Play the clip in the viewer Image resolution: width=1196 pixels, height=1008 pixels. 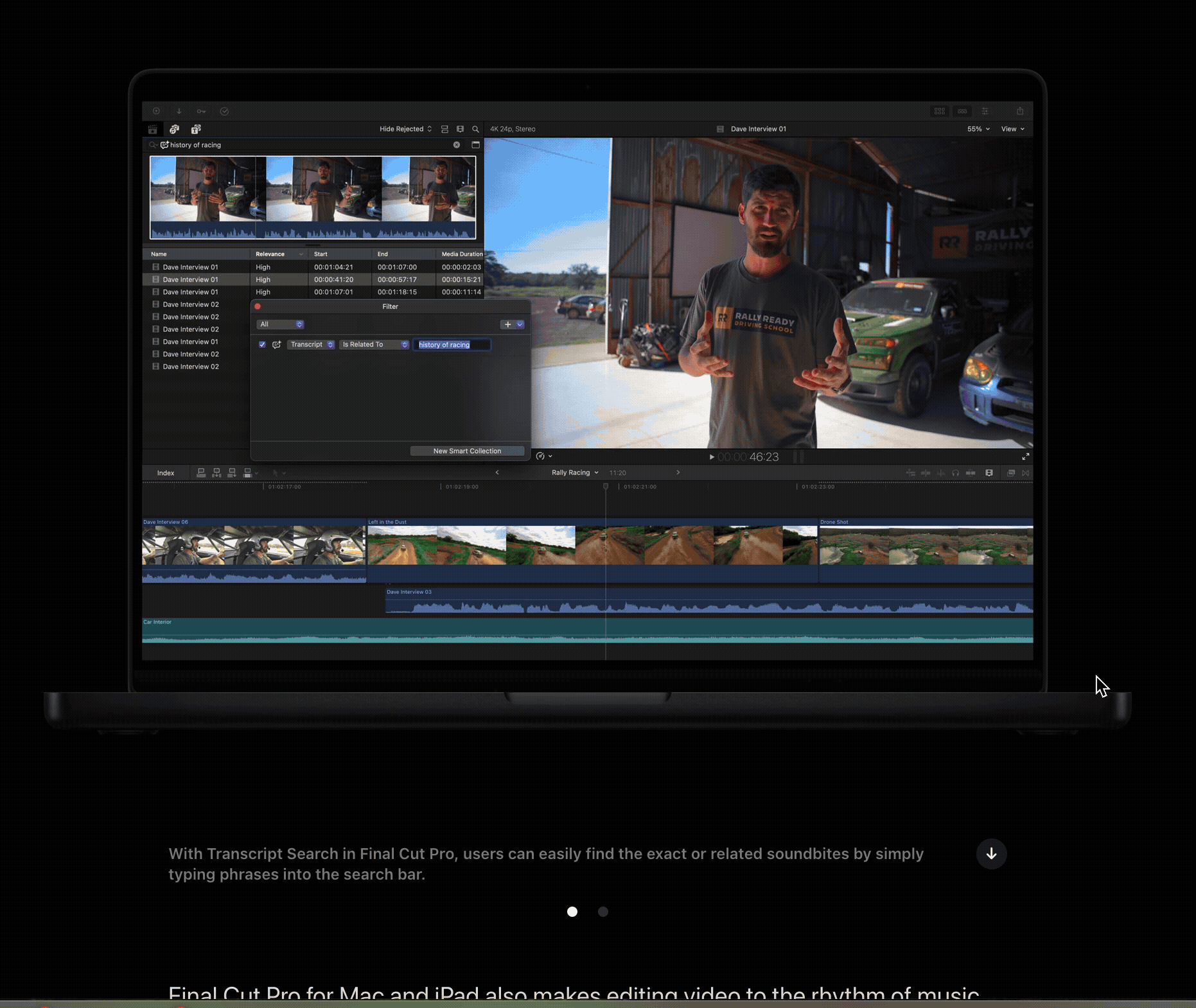pos(711,457)
